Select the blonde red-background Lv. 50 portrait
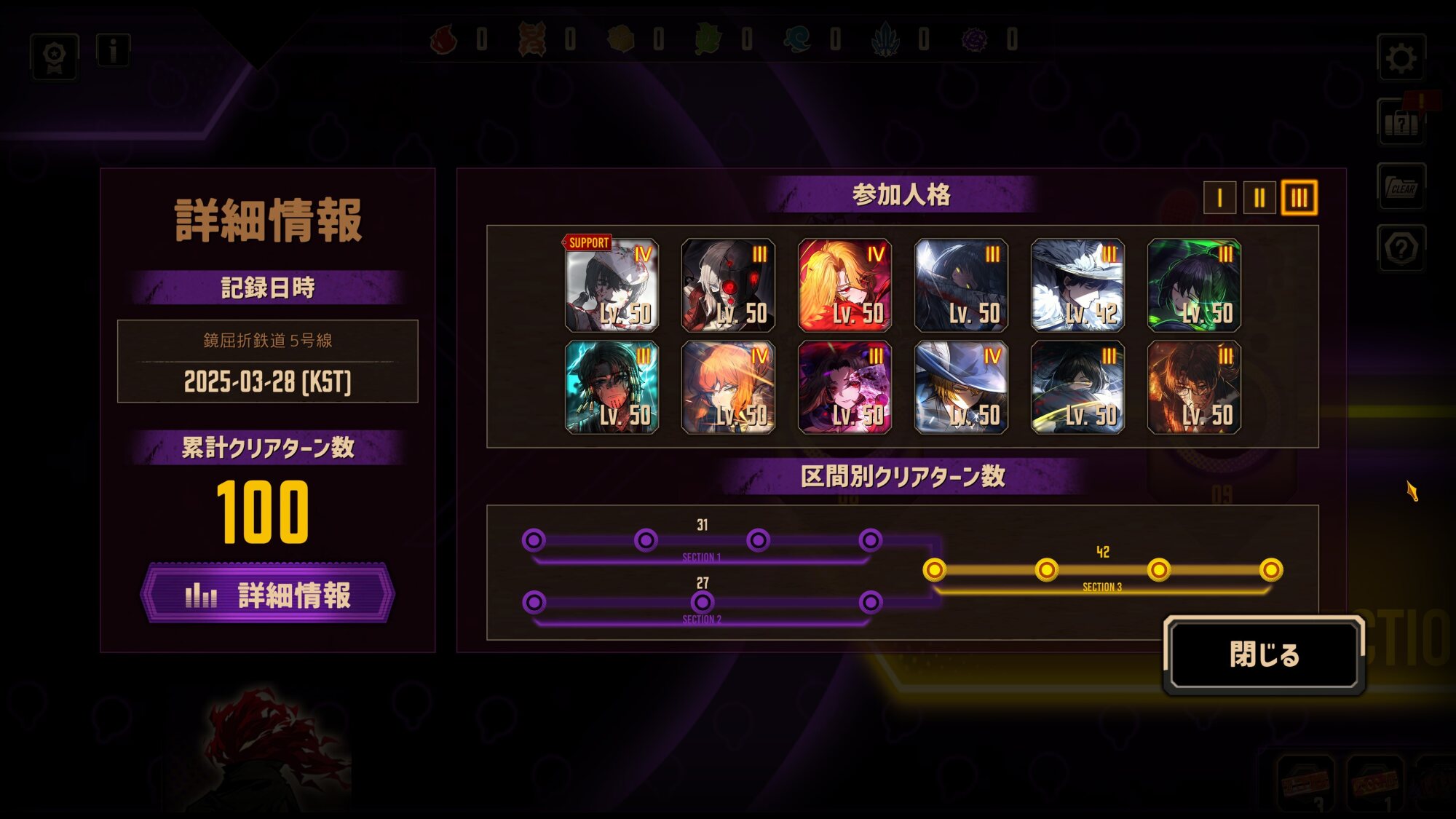Screen dimensions: 1456x819 844,285
